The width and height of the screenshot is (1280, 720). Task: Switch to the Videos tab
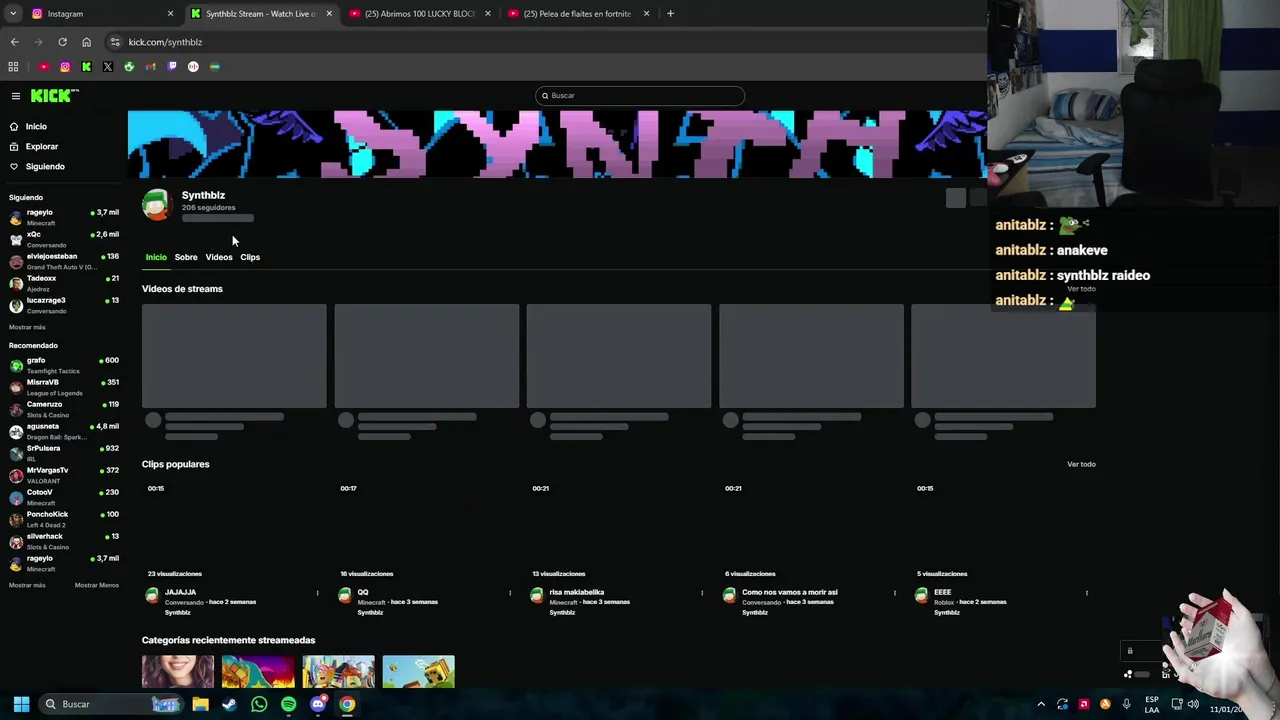pos(218,257)
